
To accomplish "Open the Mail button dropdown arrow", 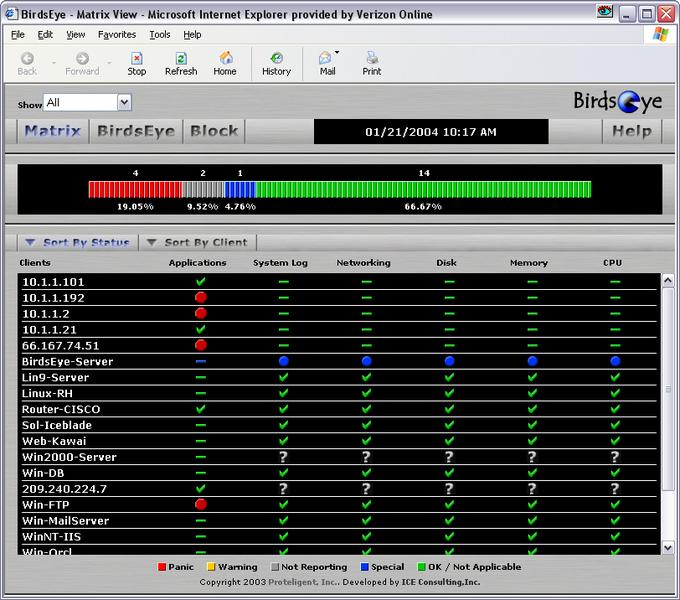I will click(x=337, y=52).
